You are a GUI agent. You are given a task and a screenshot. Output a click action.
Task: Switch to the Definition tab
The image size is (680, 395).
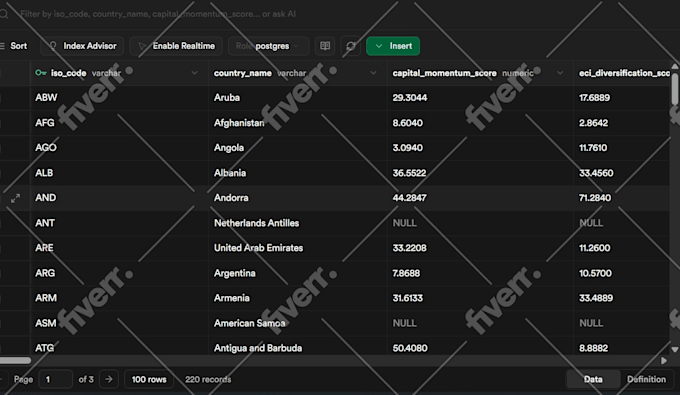coord(646,379)
